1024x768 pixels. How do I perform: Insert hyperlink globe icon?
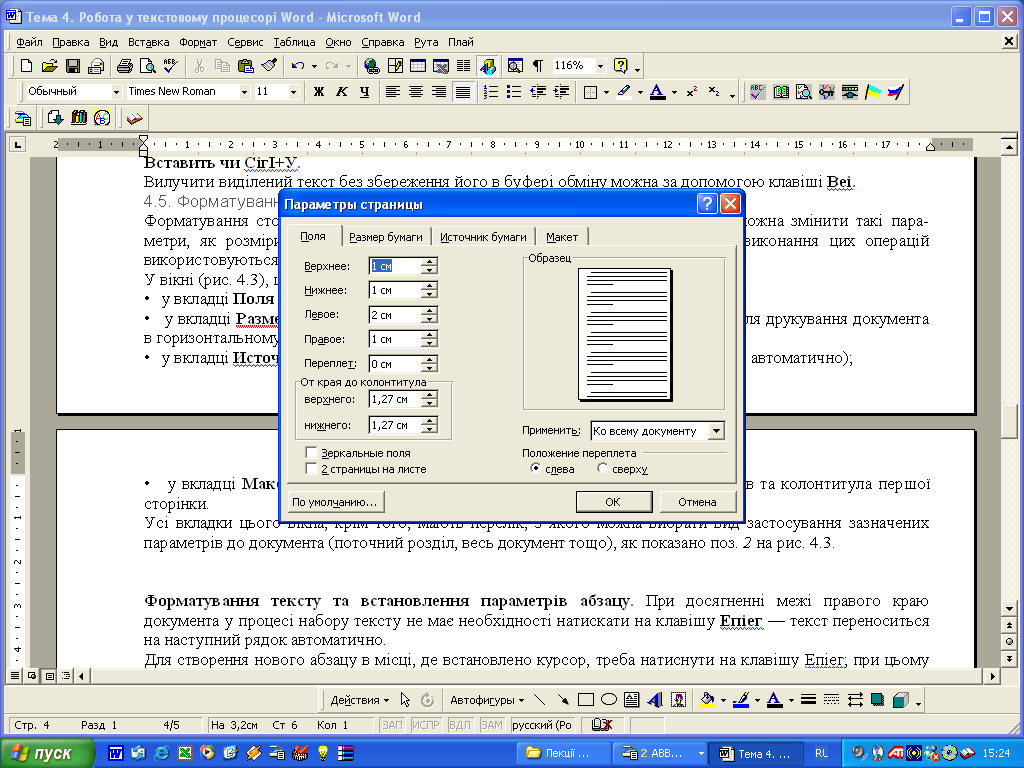click(372, 66)
